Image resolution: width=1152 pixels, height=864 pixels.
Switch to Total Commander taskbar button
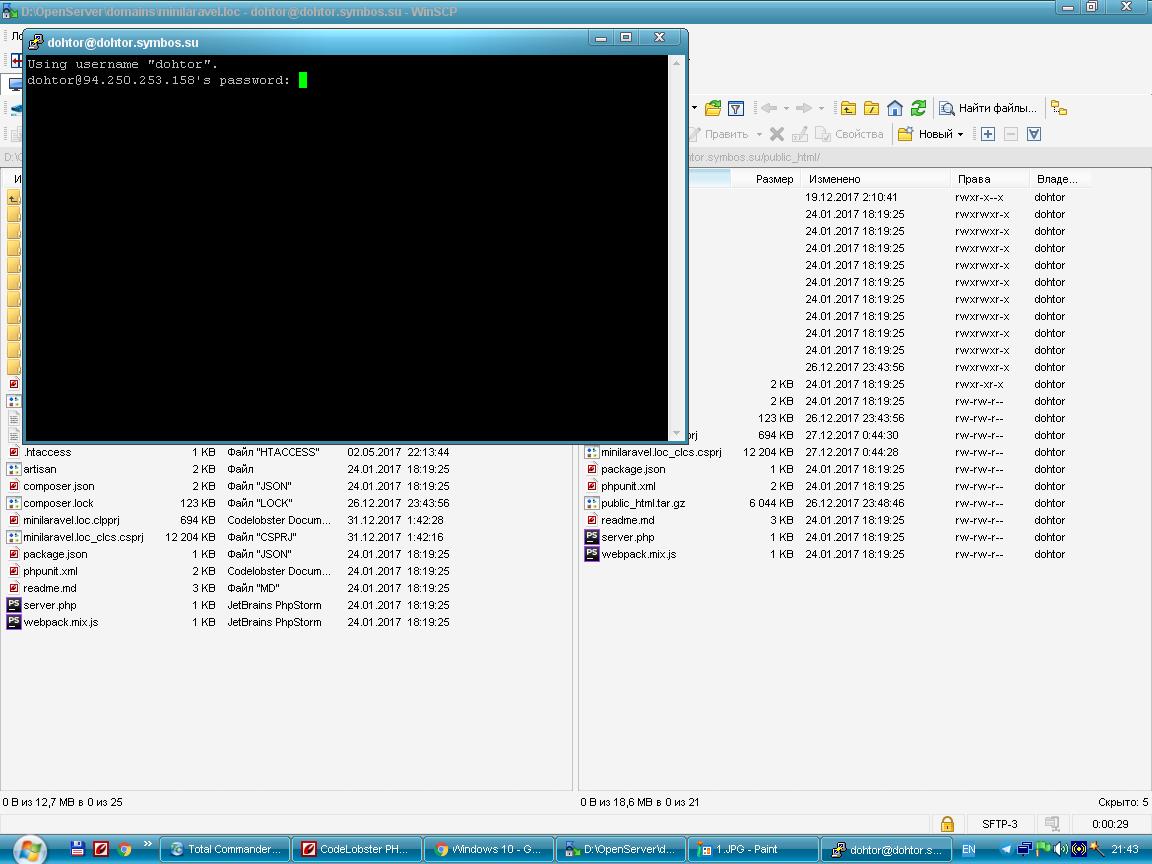click(x=226, y=849)
